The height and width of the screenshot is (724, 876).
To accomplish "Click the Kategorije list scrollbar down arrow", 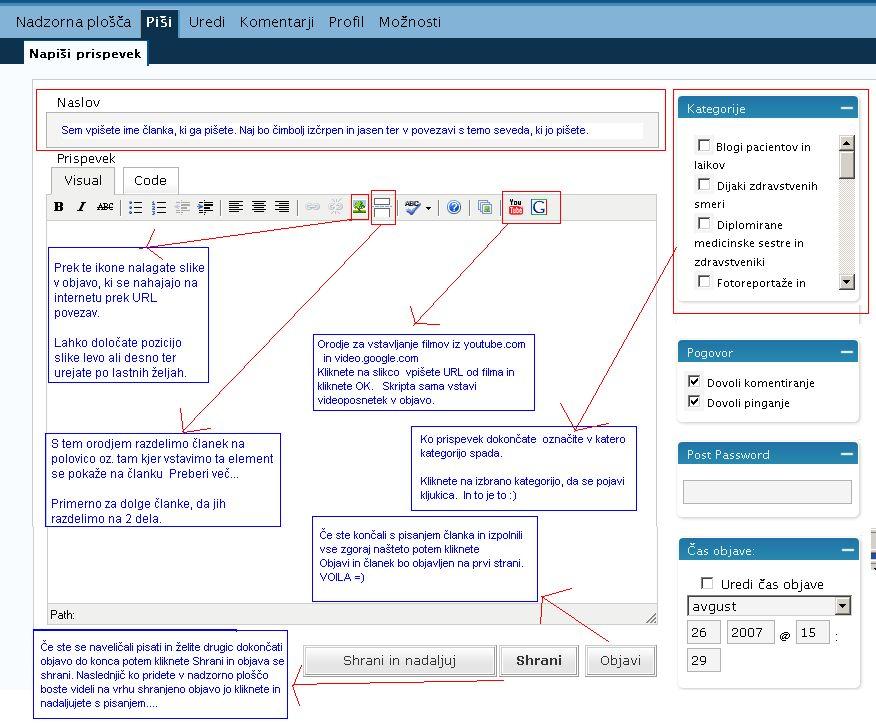I will (847, 283).
